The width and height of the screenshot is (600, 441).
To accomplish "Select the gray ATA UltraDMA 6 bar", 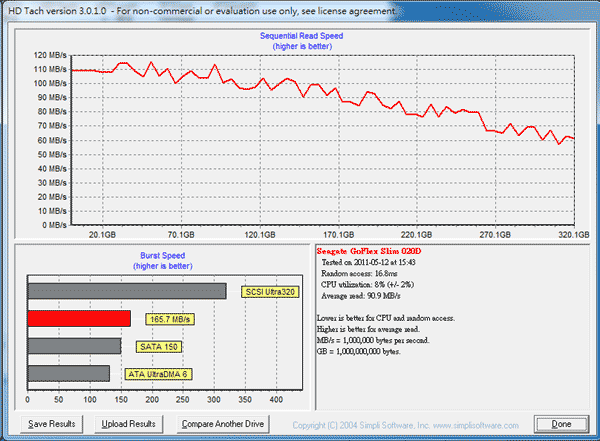I will [x=69, y=373].
